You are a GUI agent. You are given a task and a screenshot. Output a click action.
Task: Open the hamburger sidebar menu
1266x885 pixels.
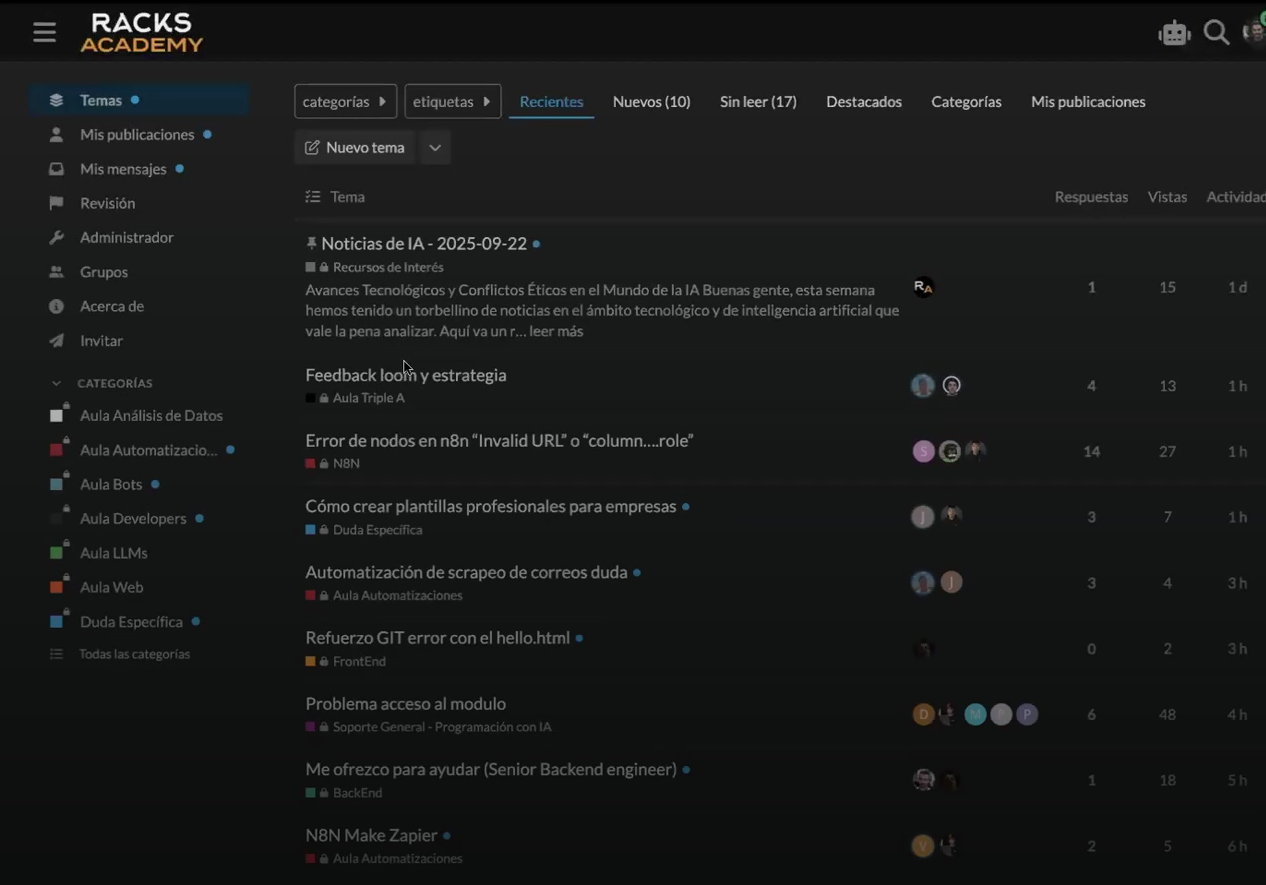(x=44, y=32)
